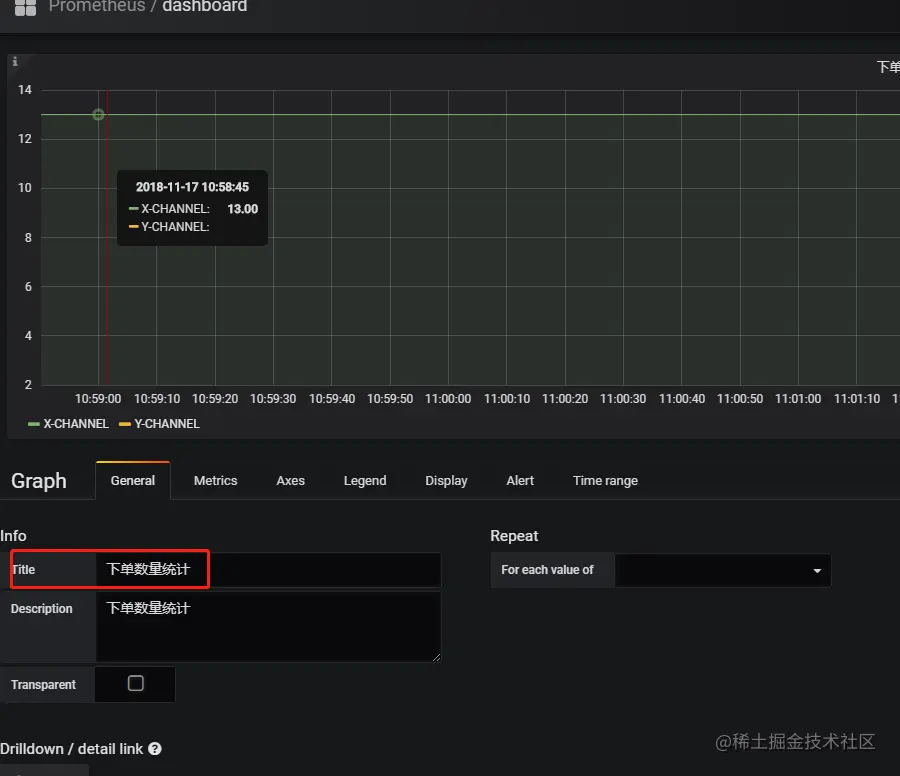Click the Repeat section heading
Image resolution: width=900 pixels, height=776 pixels.
coord(514,536)
